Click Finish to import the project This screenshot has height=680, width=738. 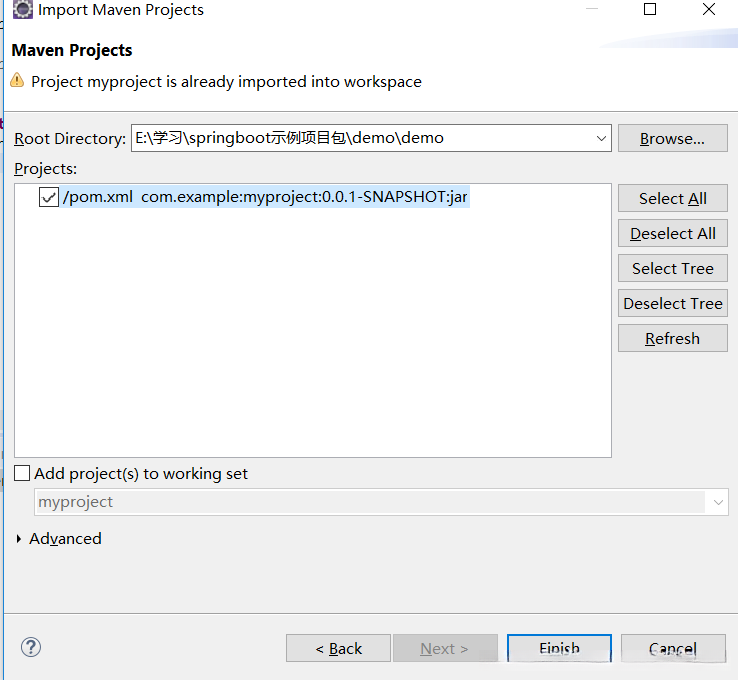pyautogui.click(x=559, y=648)
